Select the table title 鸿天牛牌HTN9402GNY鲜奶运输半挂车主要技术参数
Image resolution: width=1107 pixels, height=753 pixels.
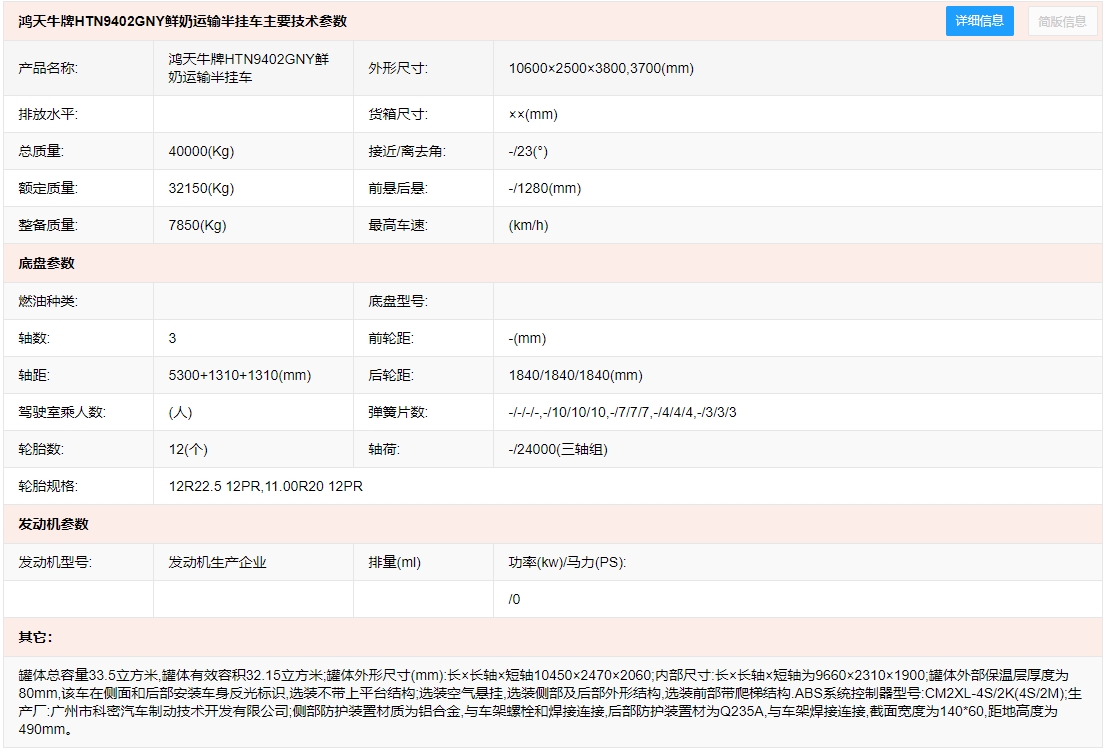182,21
